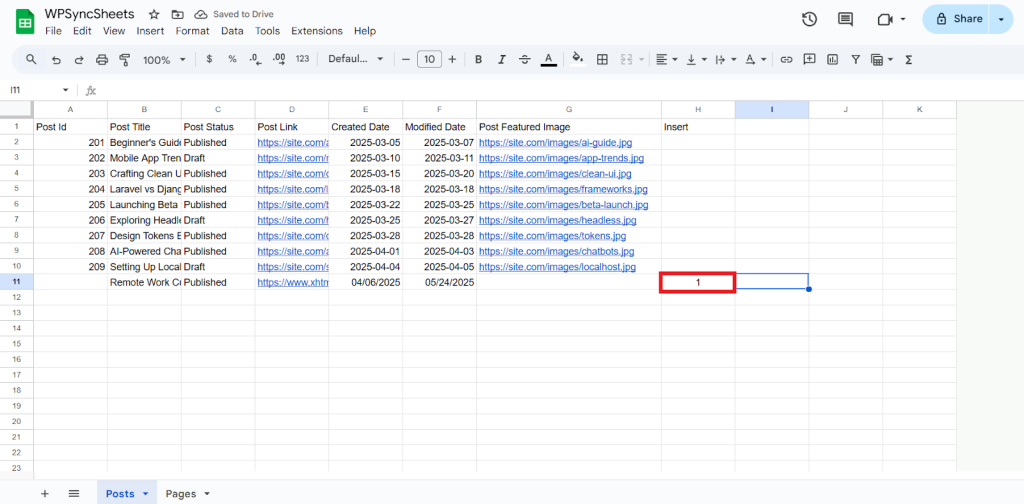Format as currency with dollar icon
The image size is (1024, 504).
[x=209, y=59]
